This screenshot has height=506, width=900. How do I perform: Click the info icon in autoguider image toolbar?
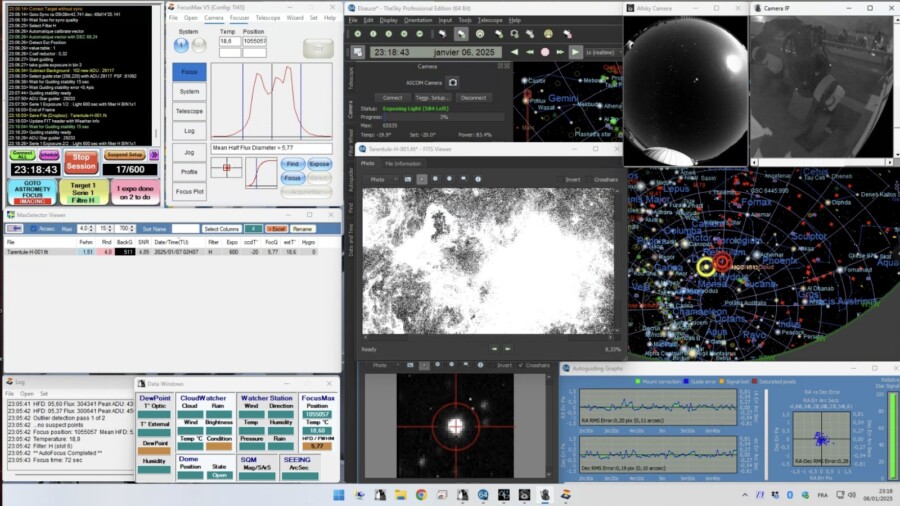pos(480,365)
